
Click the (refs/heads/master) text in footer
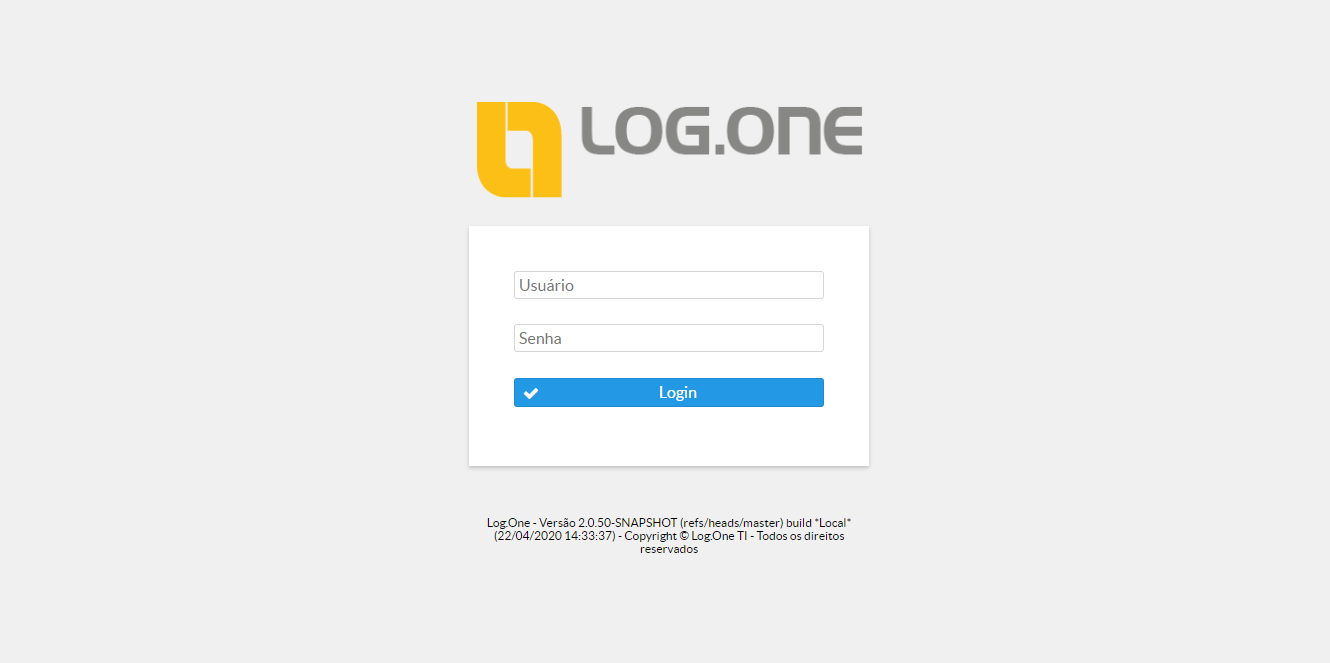pyautogui.click(x=731, y=523)
